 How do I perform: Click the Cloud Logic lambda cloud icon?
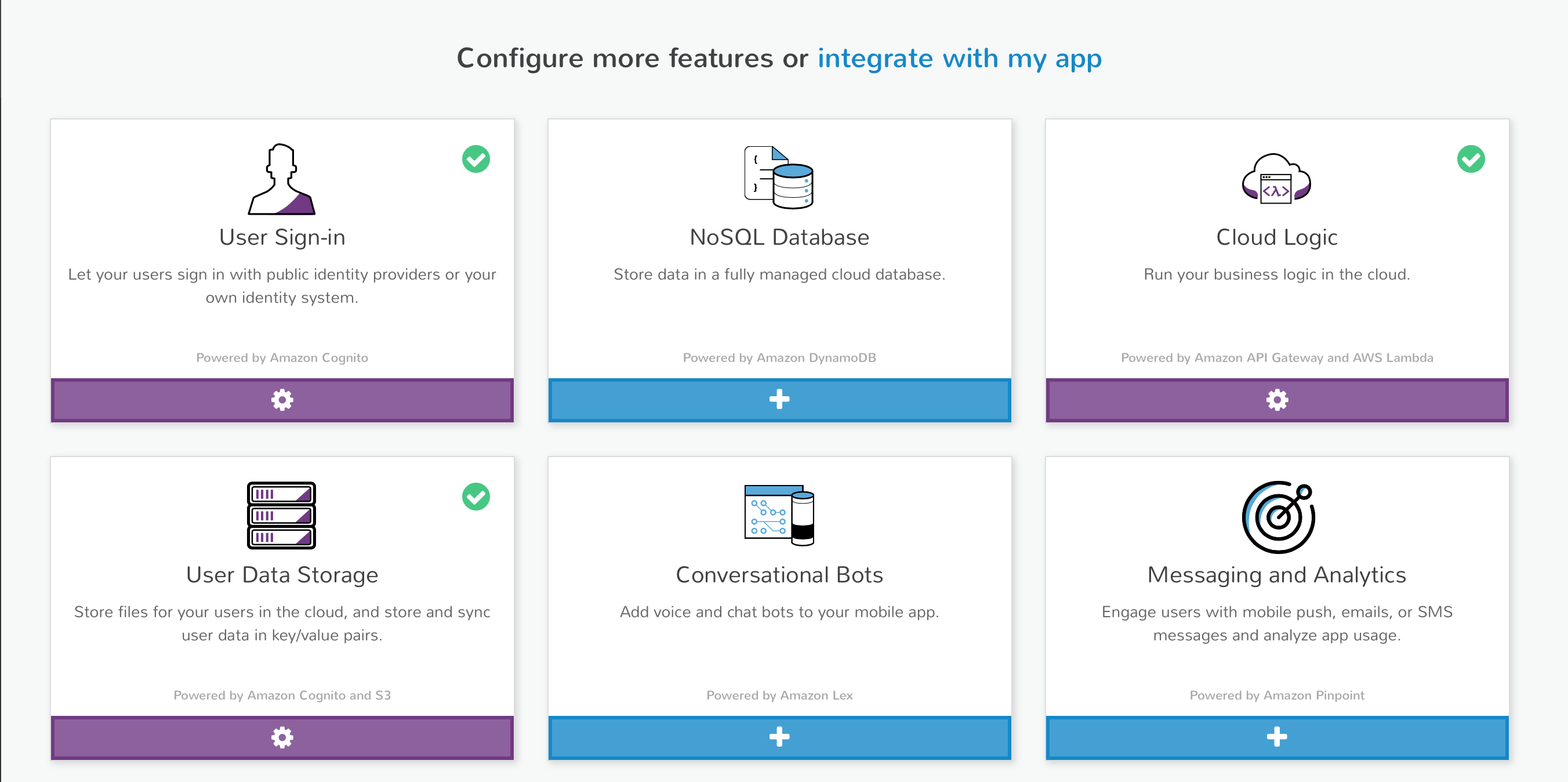(1276, 179)
